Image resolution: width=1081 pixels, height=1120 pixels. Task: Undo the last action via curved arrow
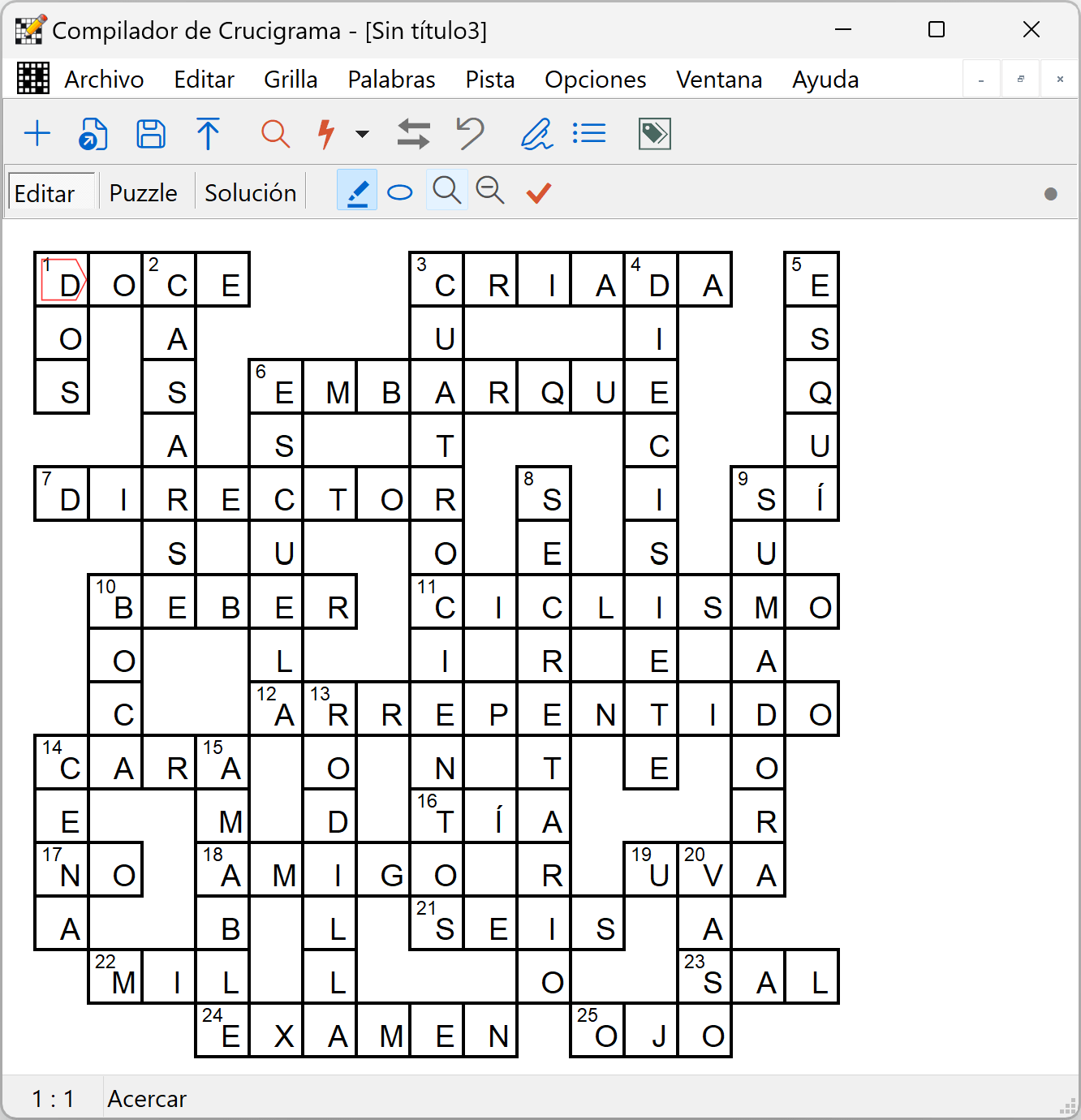coord(470,134)
